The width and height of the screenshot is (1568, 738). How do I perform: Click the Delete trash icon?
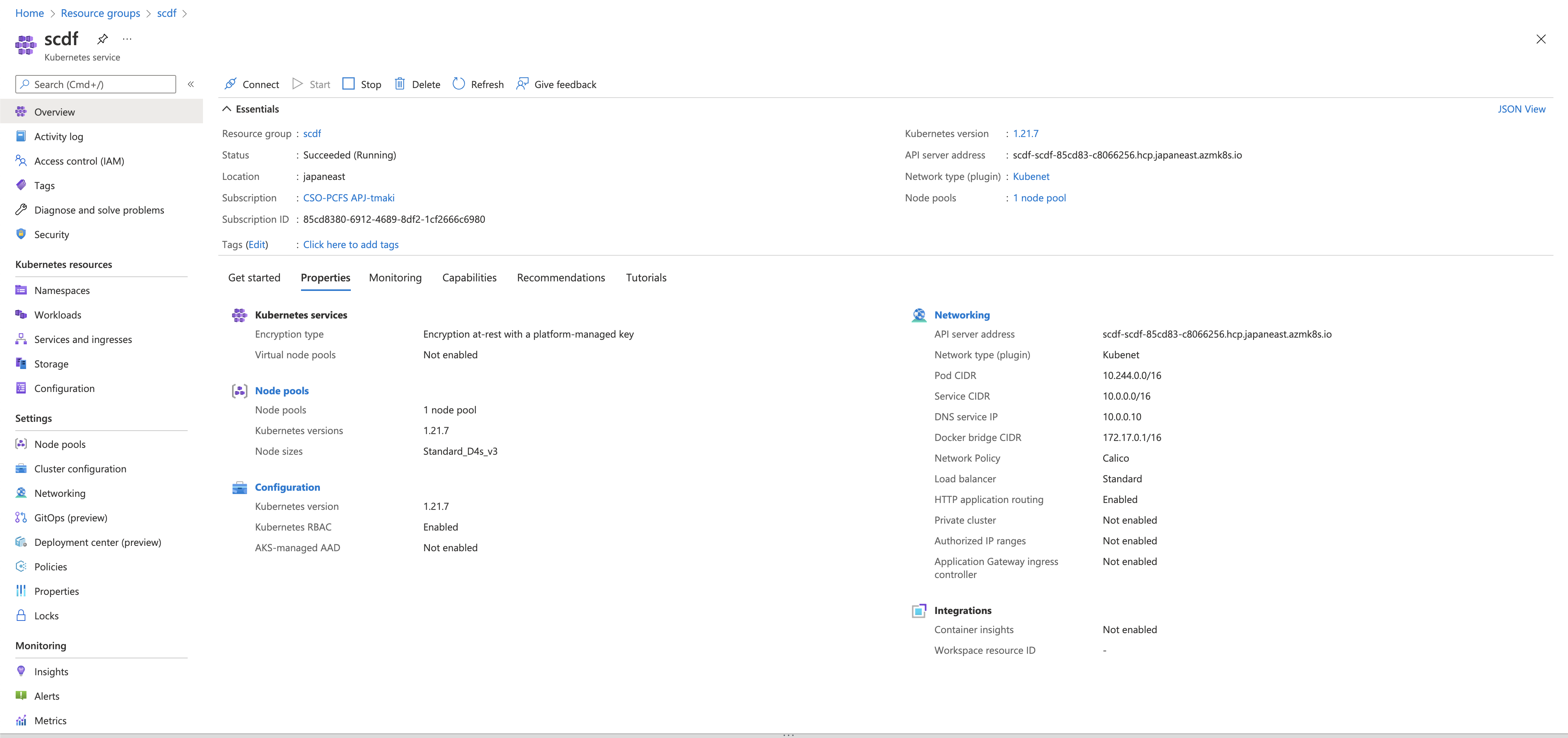[x=400, y=84]
